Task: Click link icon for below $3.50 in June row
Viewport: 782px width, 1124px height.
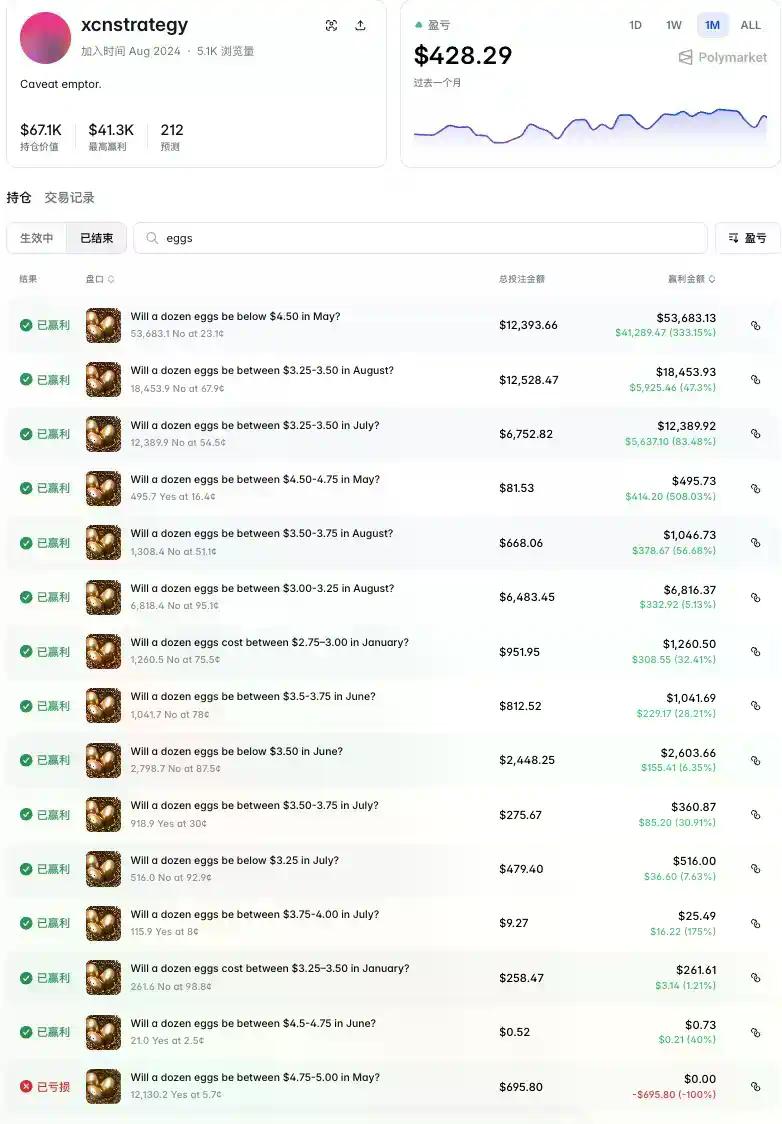Action: 755,760
